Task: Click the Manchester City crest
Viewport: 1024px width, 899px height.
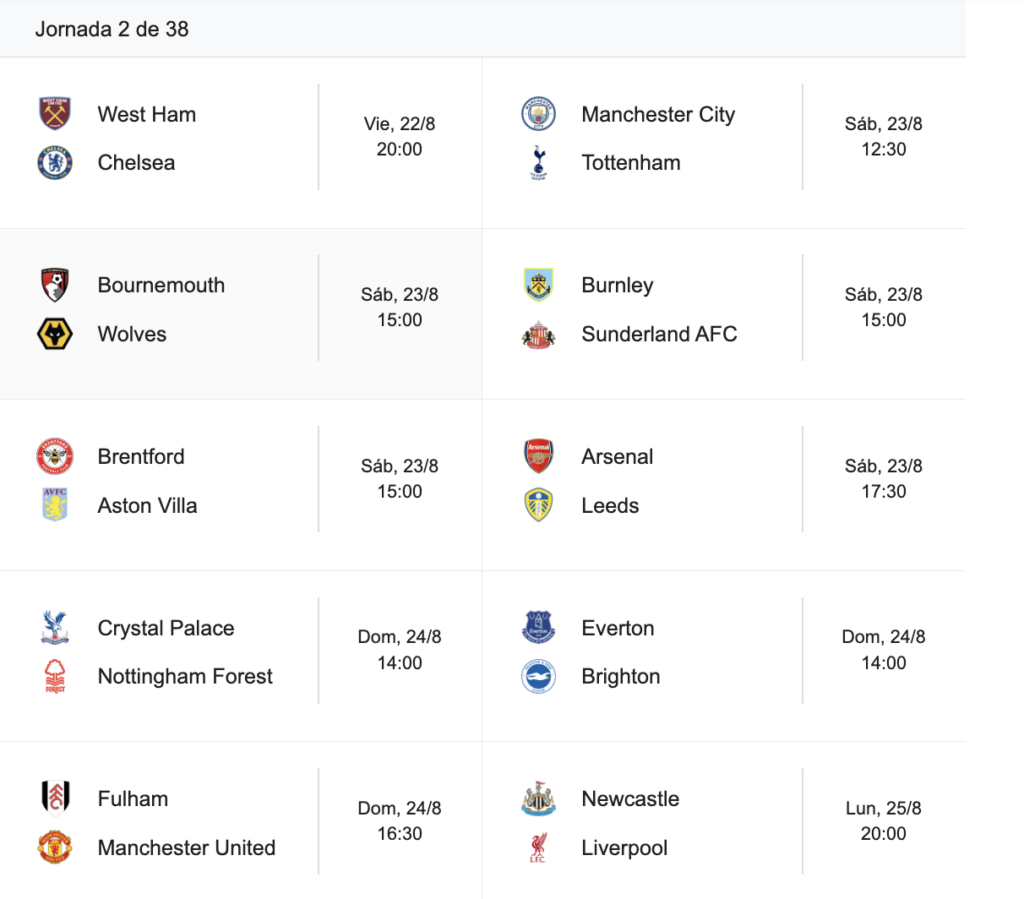Action: tap(539, 114)
